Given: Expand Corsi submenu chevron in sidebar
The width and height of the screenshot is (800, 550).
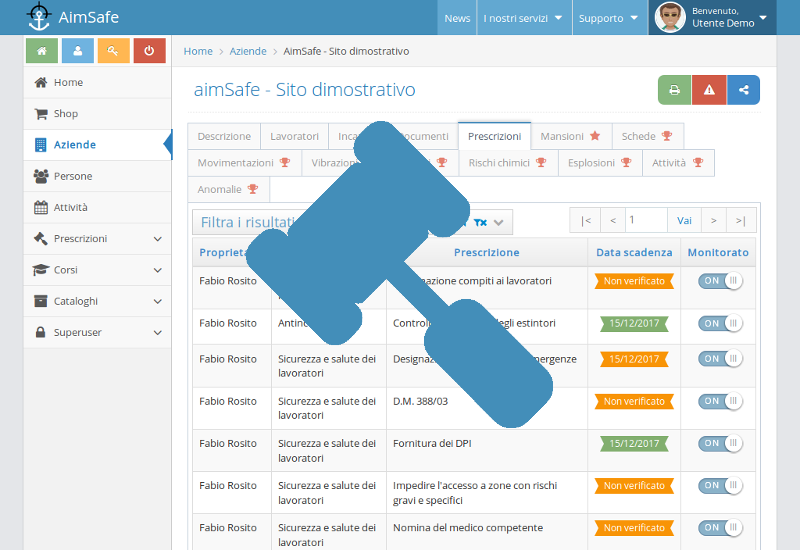Looking at the screenshot, I should [x=158, y=270].
